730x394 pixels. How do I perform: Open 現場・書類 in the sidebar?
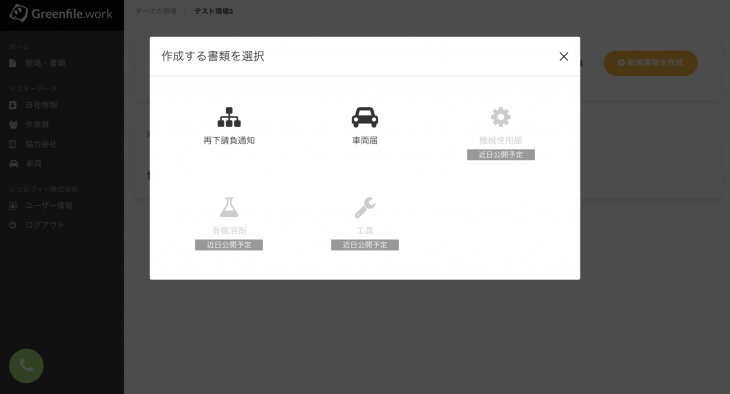point(45,63)
